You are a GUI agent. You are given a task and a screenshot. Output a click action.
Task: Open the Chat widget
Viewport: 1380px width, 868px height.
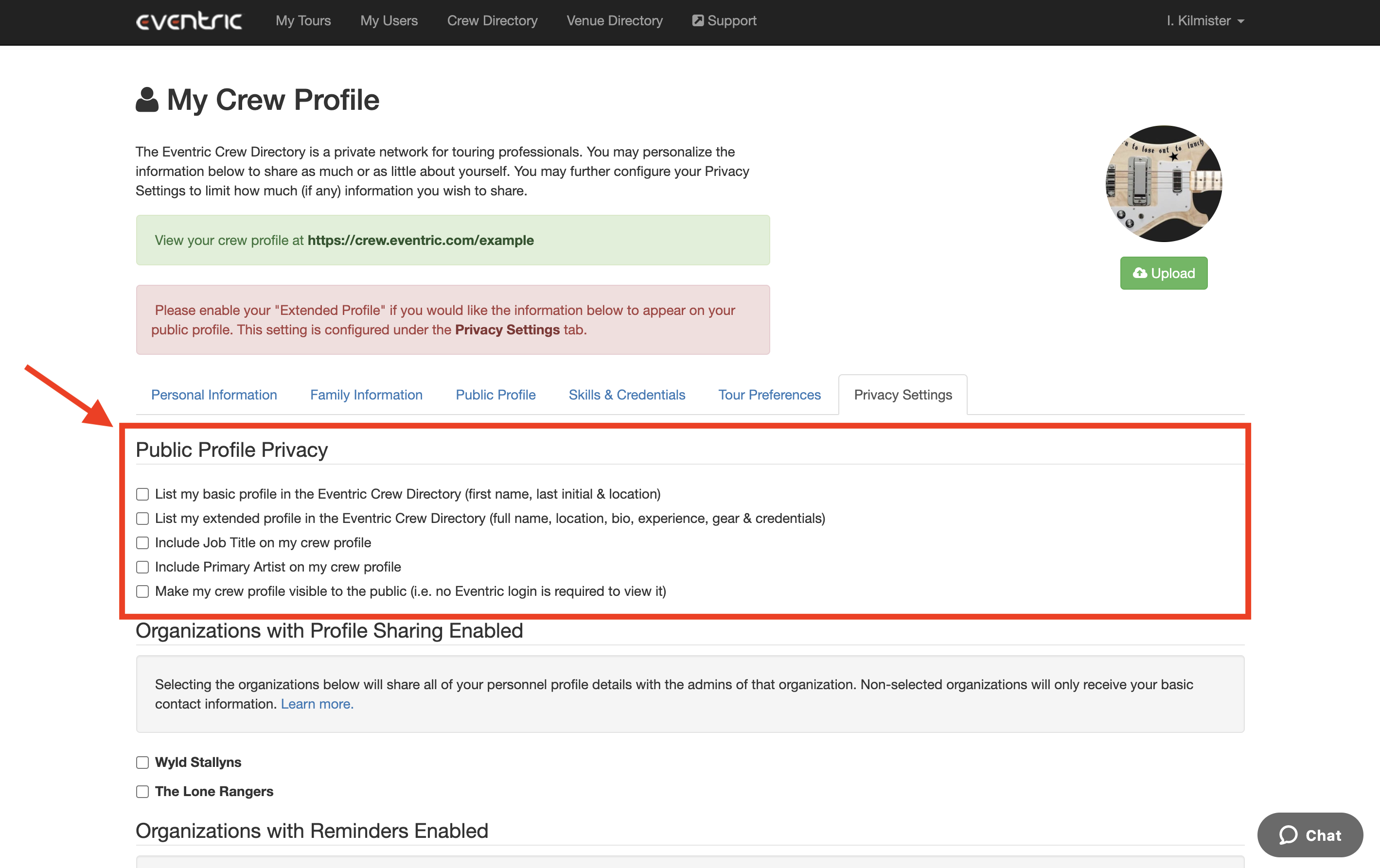1310,835
